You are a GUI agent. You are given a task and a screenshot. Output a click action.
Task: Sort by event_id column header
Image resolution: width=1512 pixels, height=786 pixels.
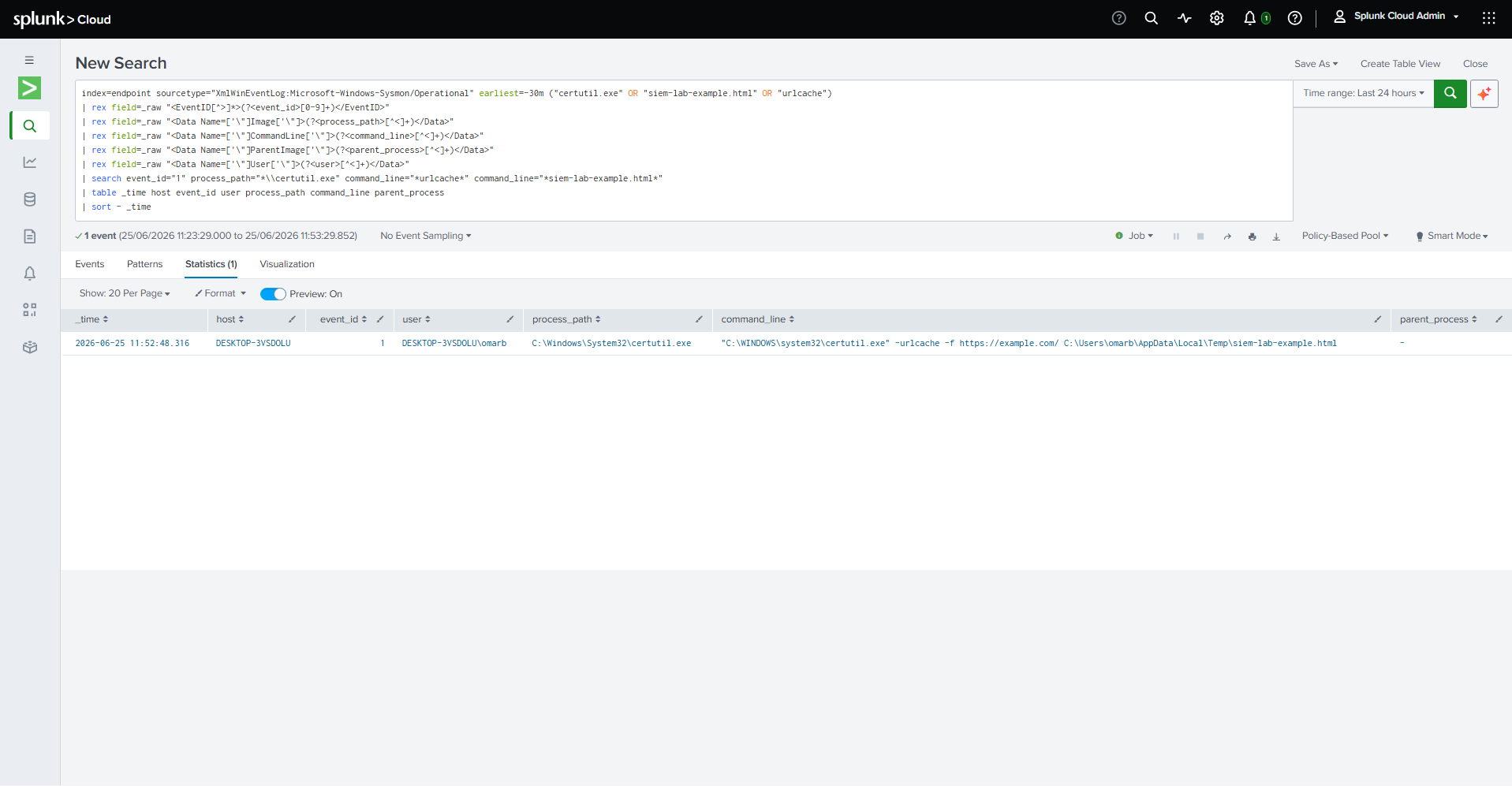(343, 319)
